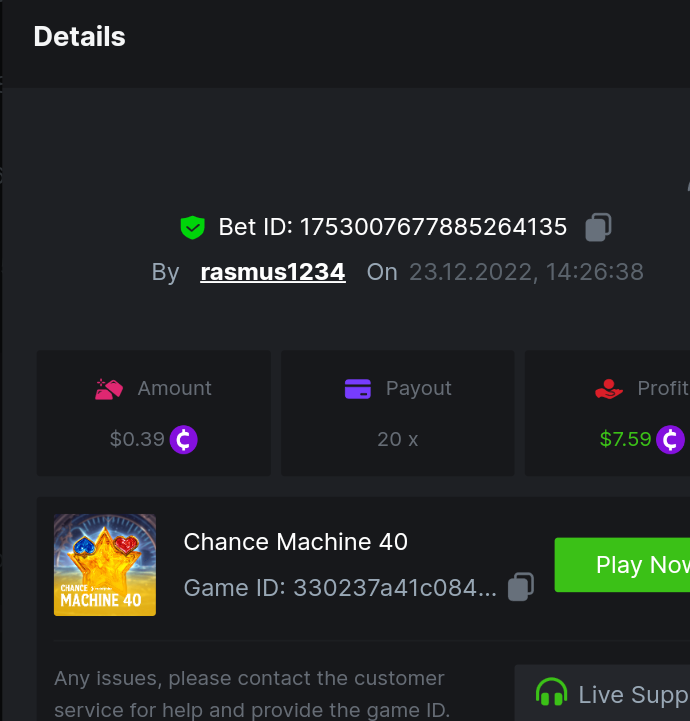Image resolution: width=690 pixels, height=721 pixels.
Task: Click the truncated Game ID text
Action: point(340,587)
